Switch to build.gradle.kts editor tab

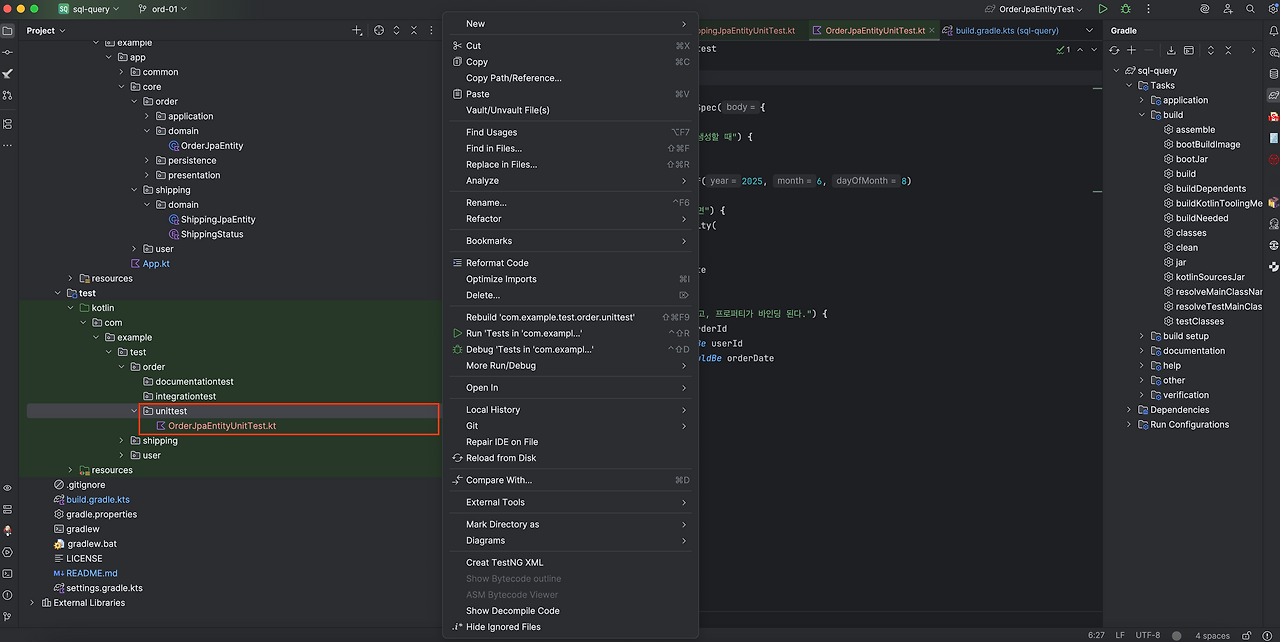1007,31
